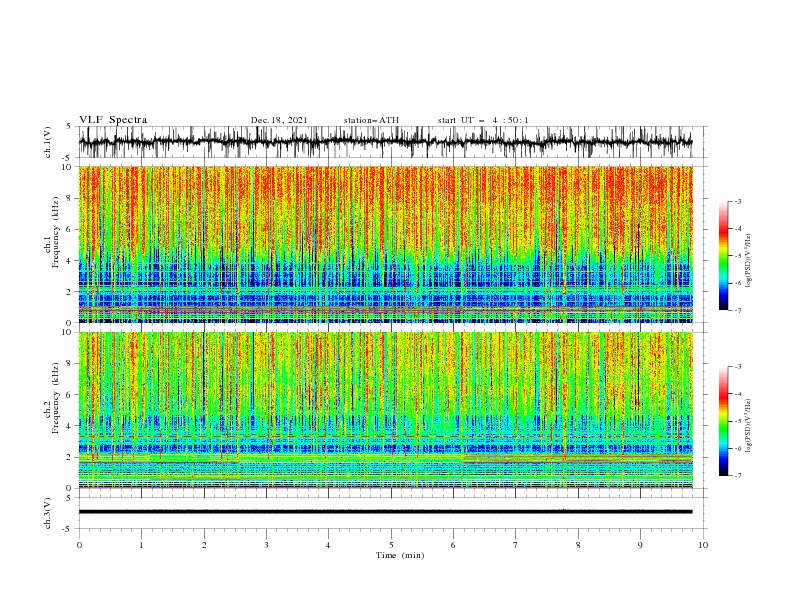Image resolution: width=792 pixels, height=612 pixels.
Task: Click the '6' frequency tick of ch.1 spectrogram
Action: tap(70, 229)
